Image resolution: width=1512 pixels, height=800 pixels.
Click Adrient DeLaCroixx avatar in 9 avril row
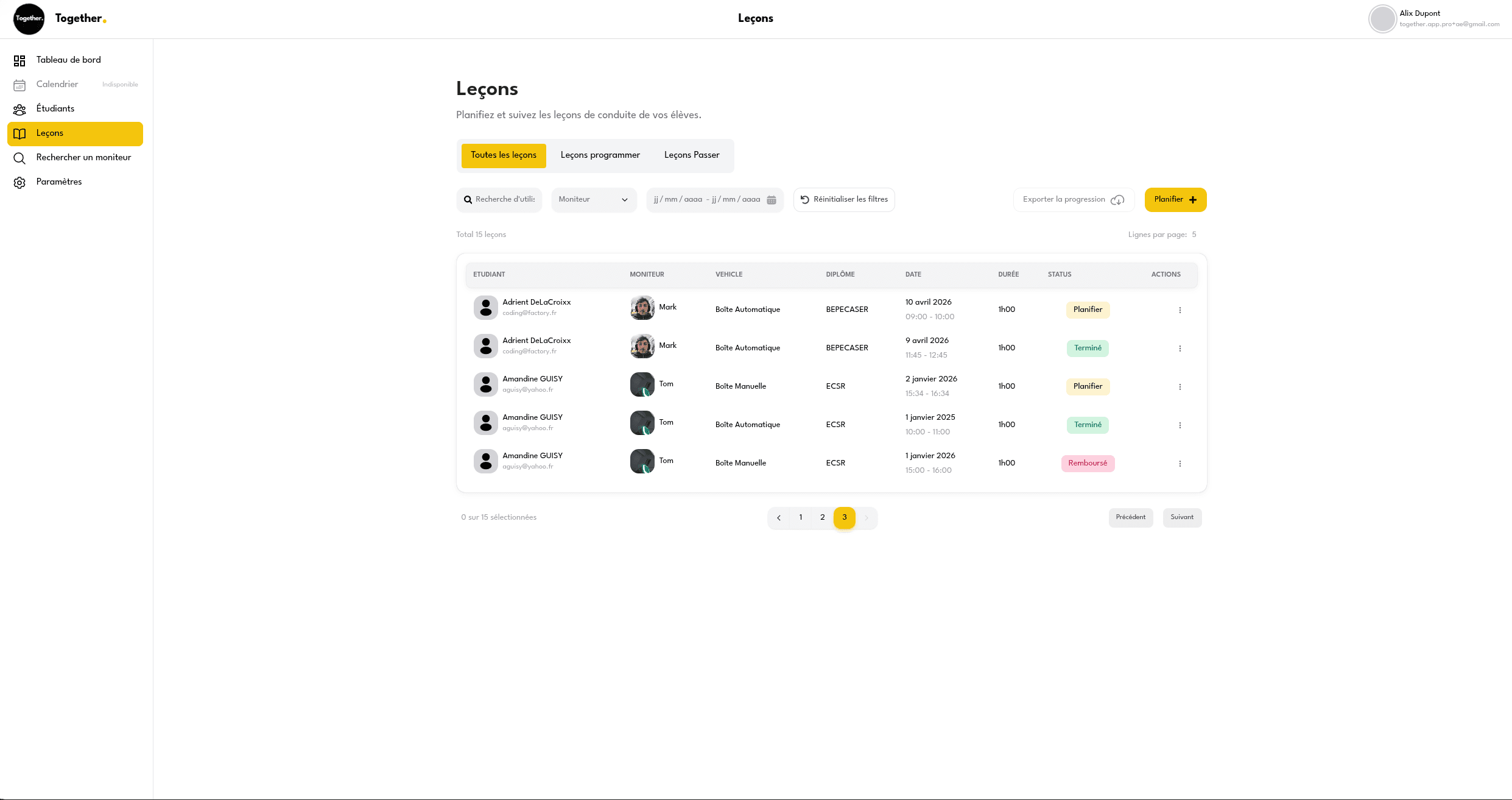[x=485, y=346]
